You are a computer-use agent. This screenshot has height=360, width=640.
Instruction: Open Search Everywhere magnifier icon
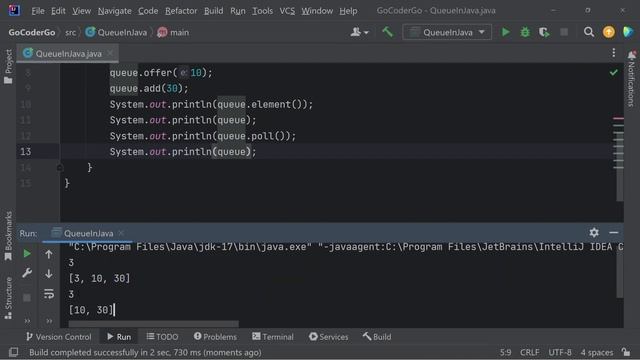589,32
